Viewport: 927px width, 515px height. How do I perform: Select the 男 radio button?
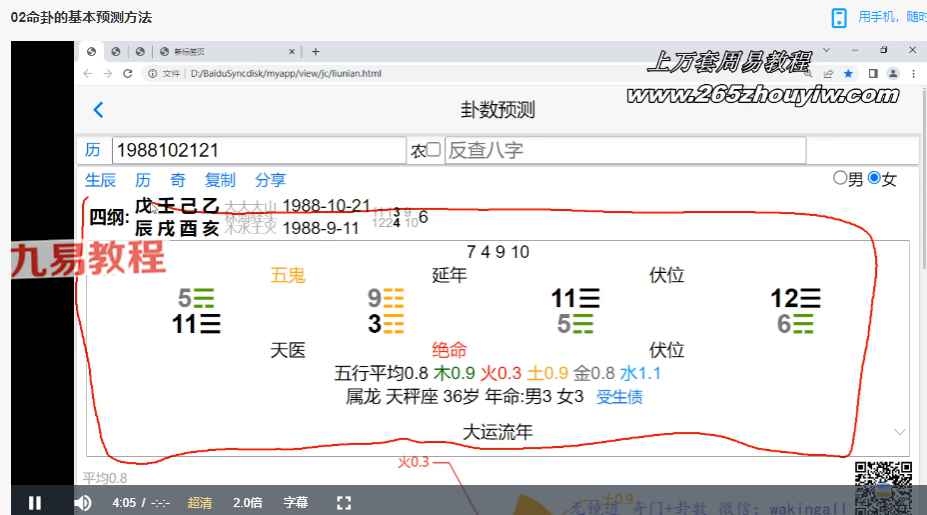point(840,178)
